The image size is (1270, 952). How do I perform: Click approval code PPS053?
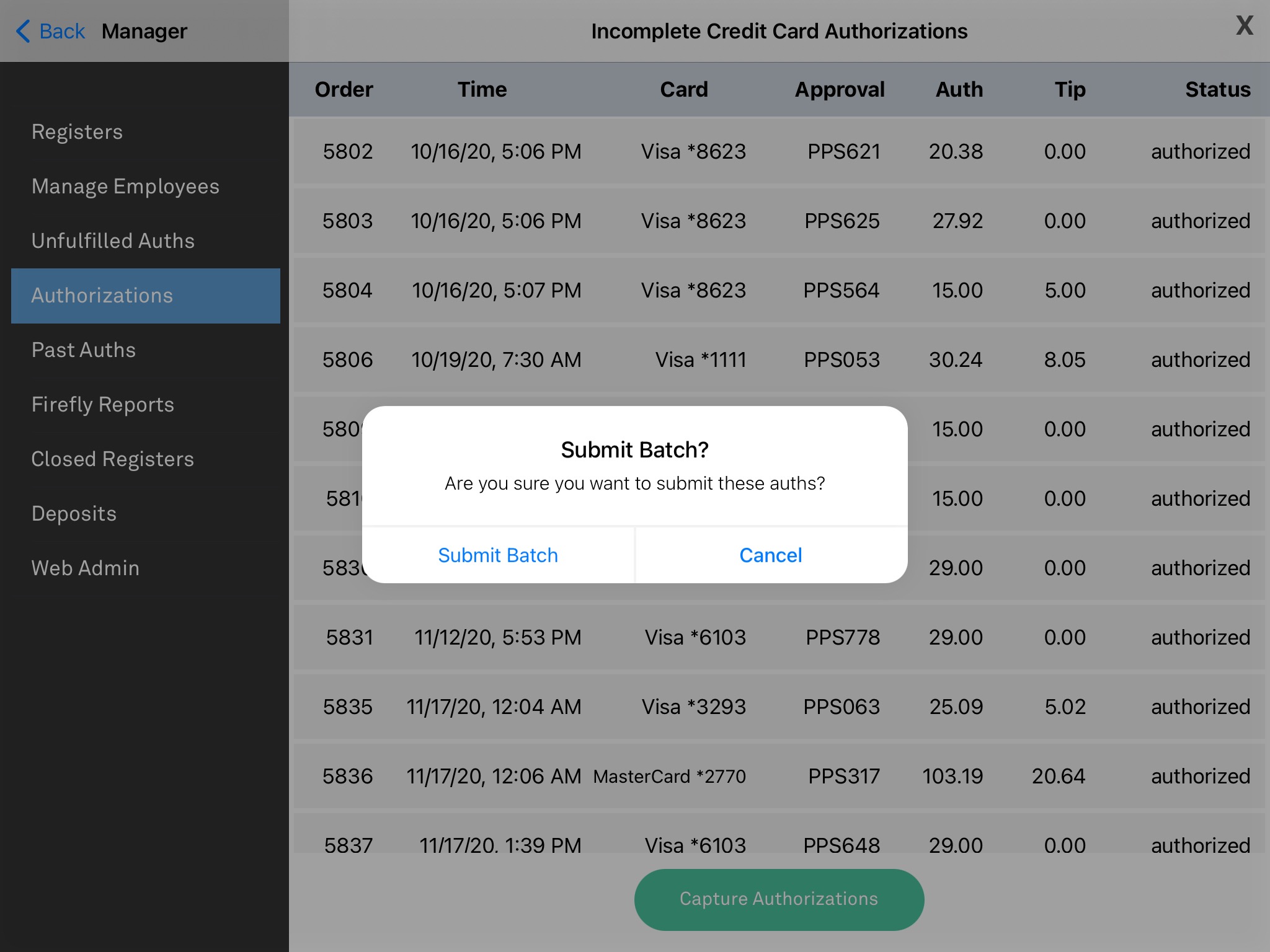tap(842, 359)
